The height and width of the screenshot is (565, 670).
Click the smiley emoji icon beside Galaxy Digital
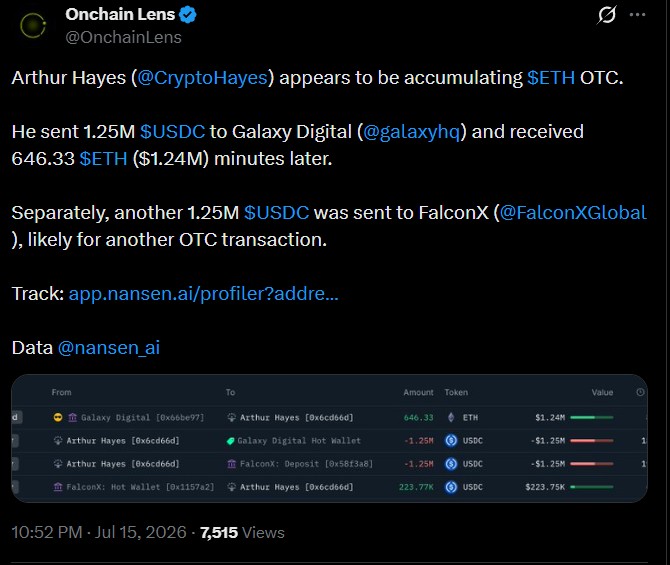pyautogui.click(x=58, y=417)
